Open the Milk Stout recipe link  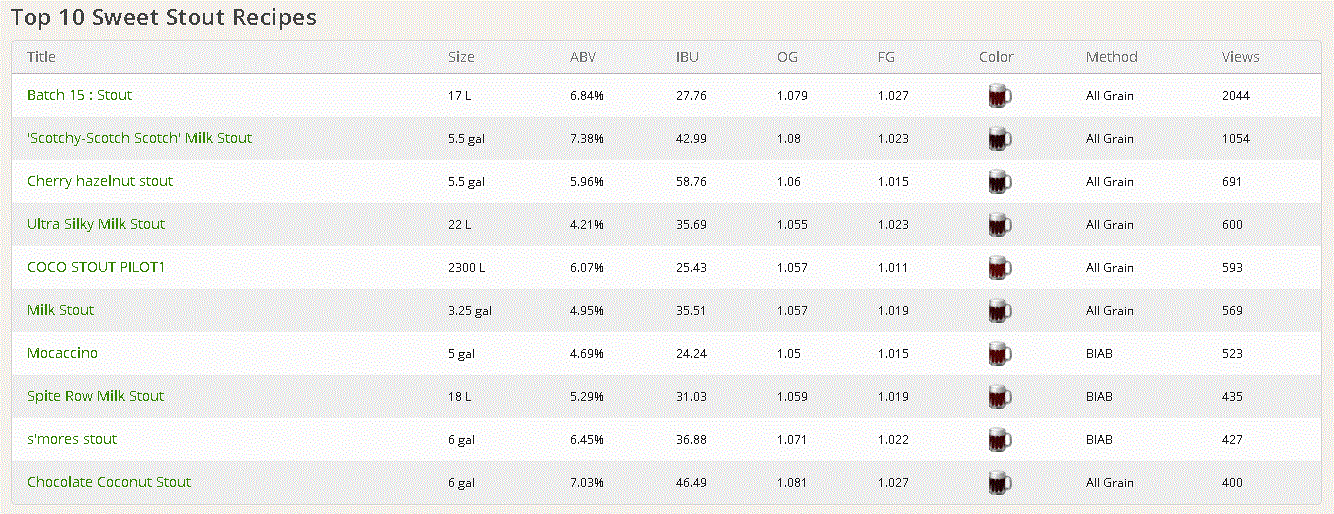click(60, 310)
